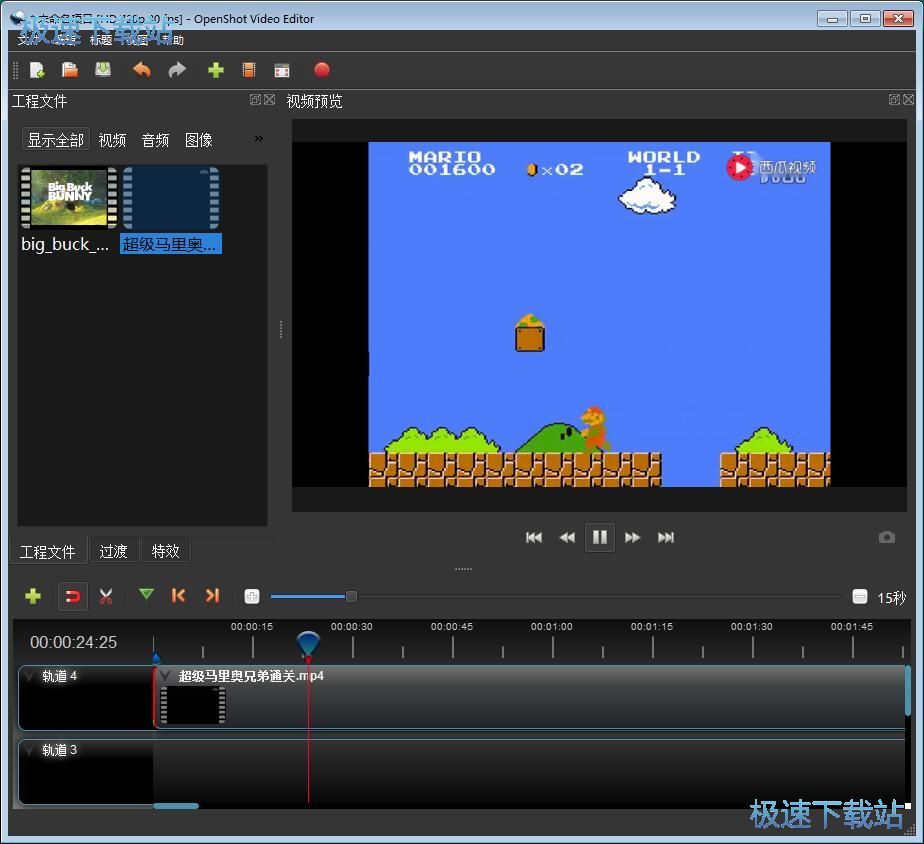Jump to the end of the video
The height and width of the screenshot is (844, 924).
[x=666, y=538]
